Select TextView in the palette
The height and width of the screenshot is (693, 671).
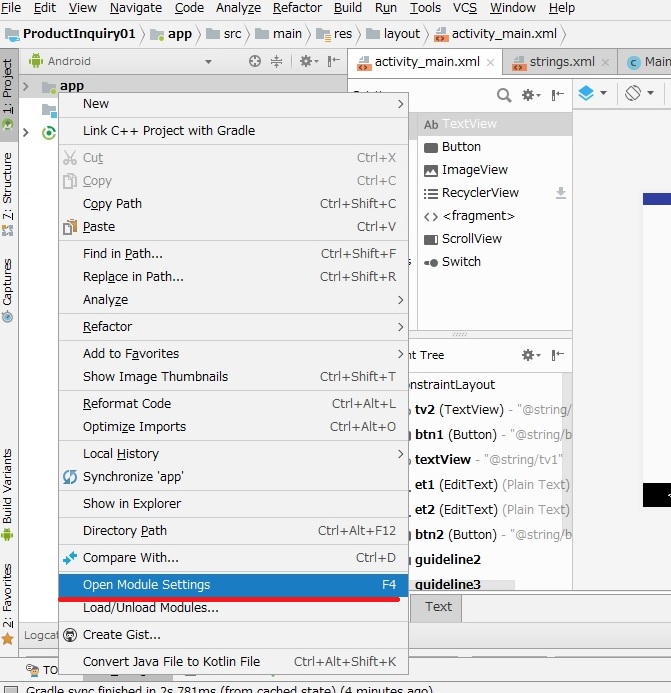click(x=495, y=124)
